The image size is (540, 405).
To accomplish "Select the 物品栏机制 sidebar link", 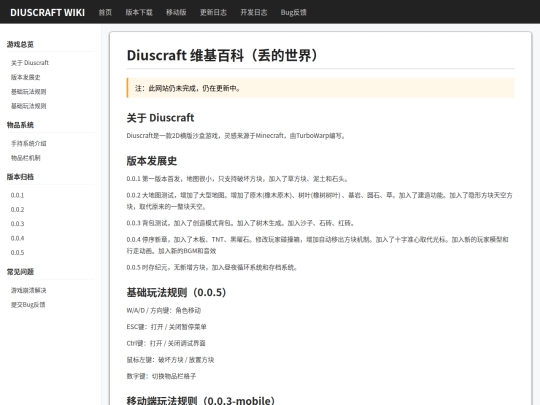I will [x=25, y=158].
